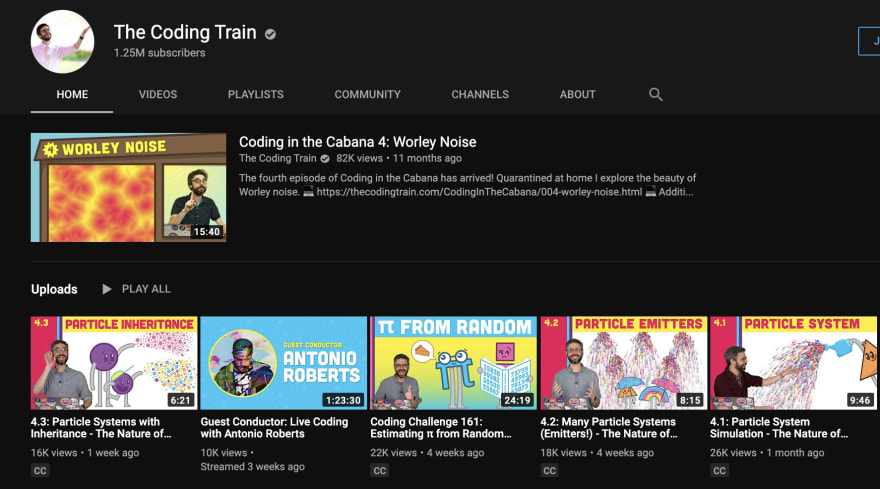This screenshot has width=880, height=489.
Task: Open the PLAYLISTS tab
Action: pos(255,94)
